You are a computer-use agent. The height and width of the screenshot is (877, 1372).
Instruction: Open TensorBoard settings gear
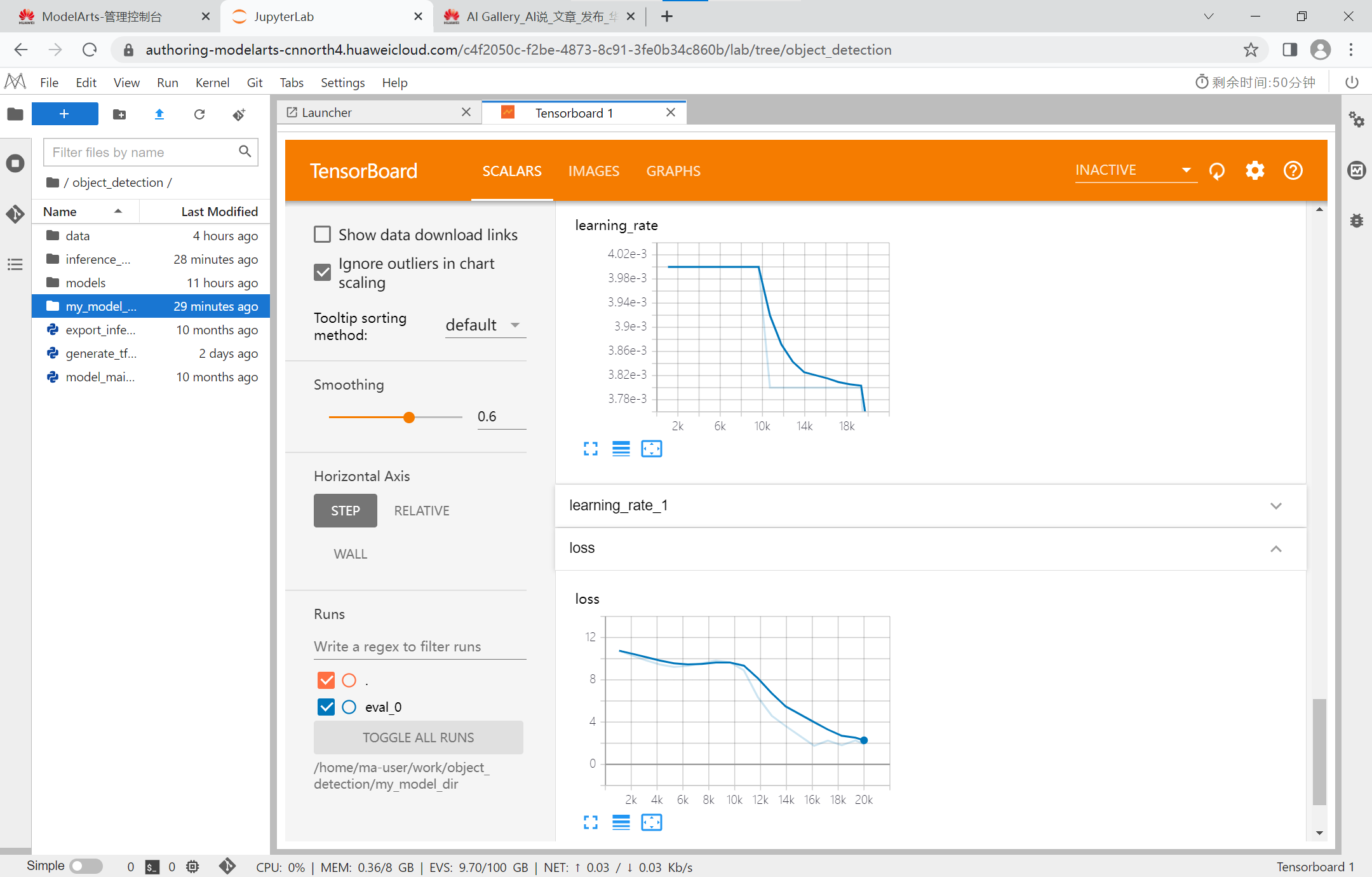(1254, 171)
